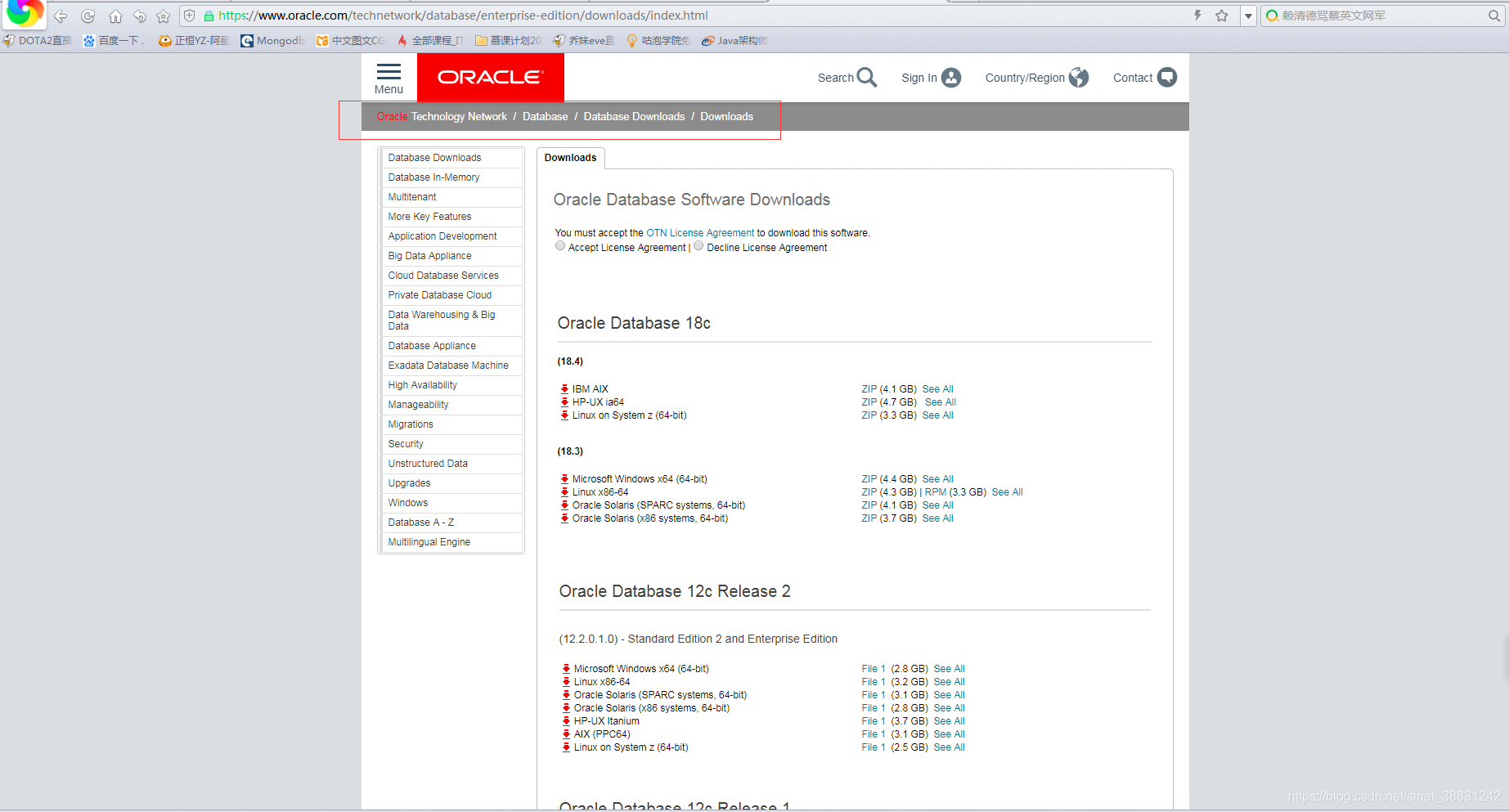The height and width of the screenshot is (812, 1509).
Task: Select Accept License Agreement radio button
Action: point(560,246)
